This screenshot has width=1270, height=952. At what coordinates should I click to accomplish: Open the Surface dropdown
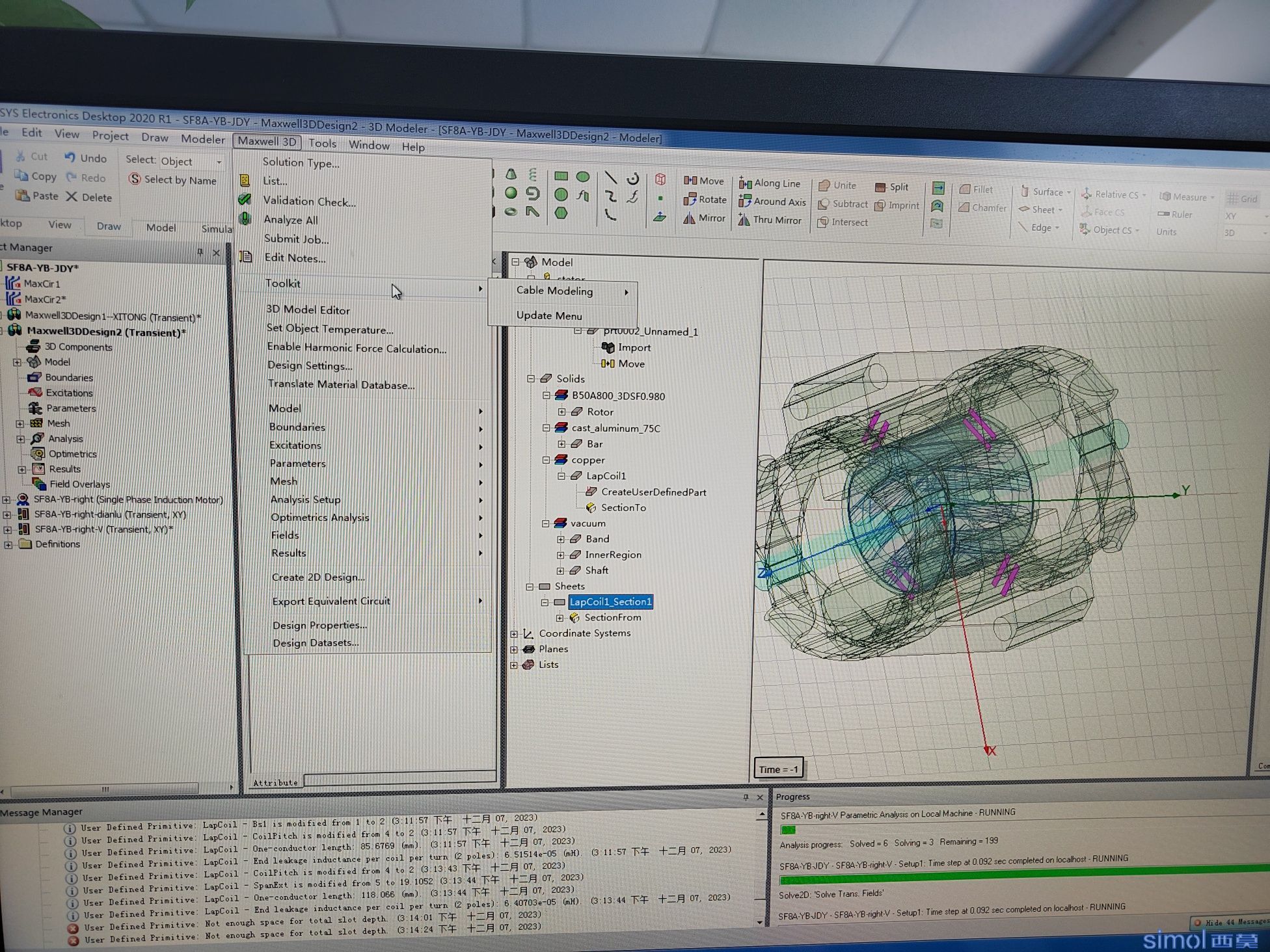click(x=1045, y=192)
